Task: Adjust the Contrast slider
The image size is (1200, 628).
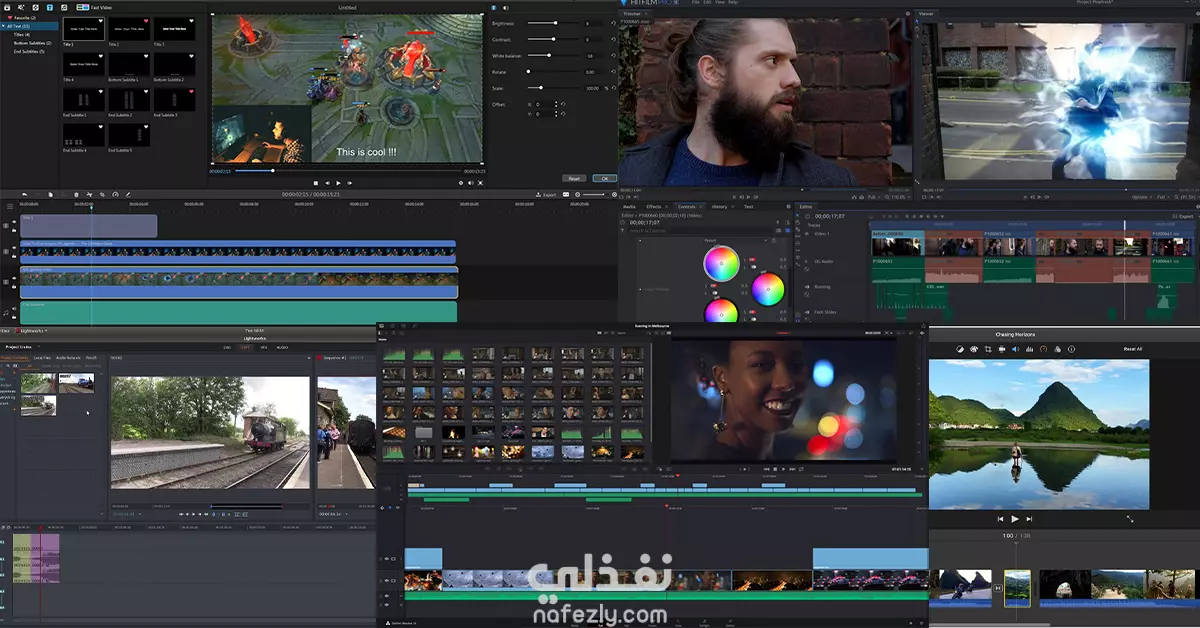Action: coord(553,39)
